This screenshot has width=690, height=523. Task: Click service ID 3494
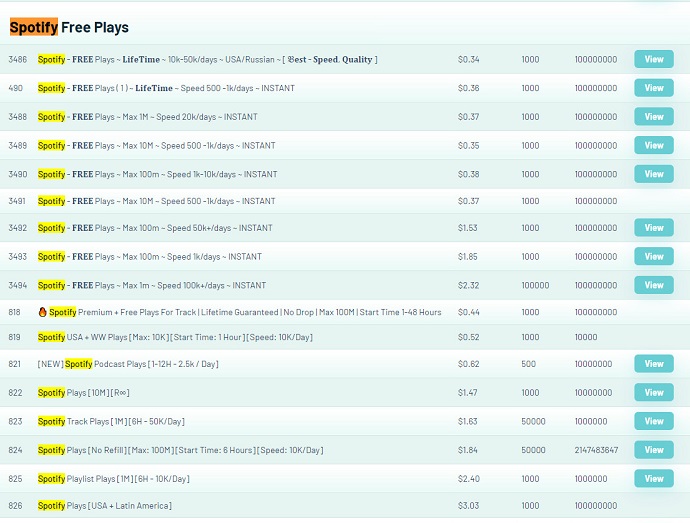[18, 285]
